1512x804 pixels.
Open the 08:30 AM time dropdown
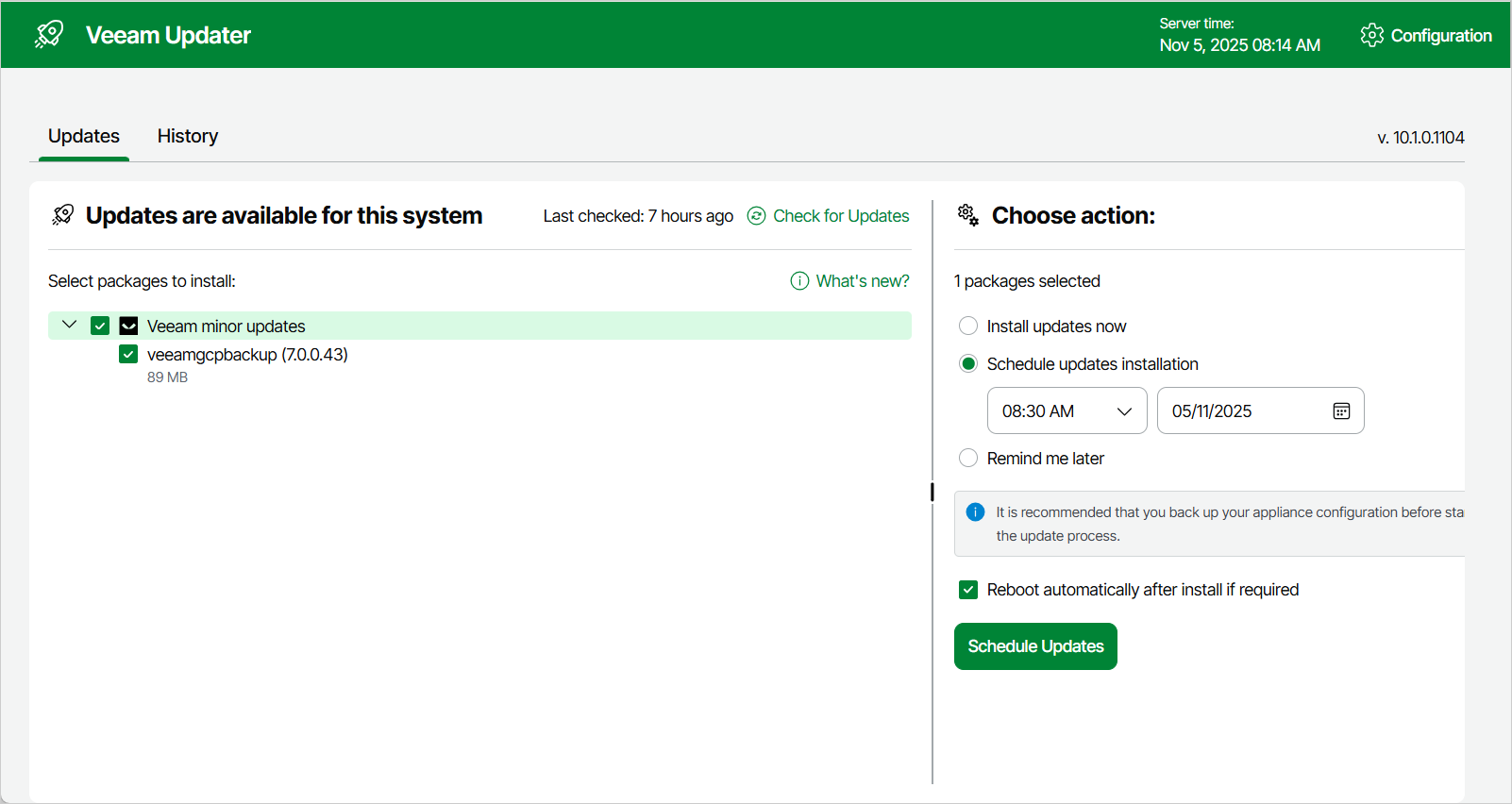(1067, 410)
